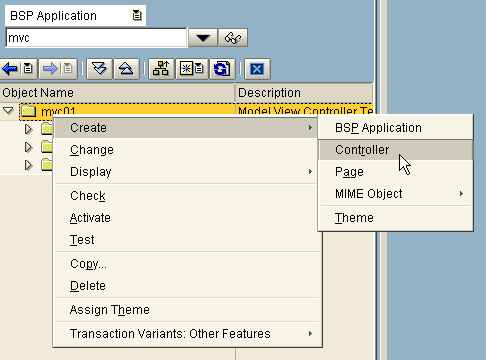Open the forward history list icon
Image resolution: width=486 pixels, height=360 pixels.
(x=68, y=69)
